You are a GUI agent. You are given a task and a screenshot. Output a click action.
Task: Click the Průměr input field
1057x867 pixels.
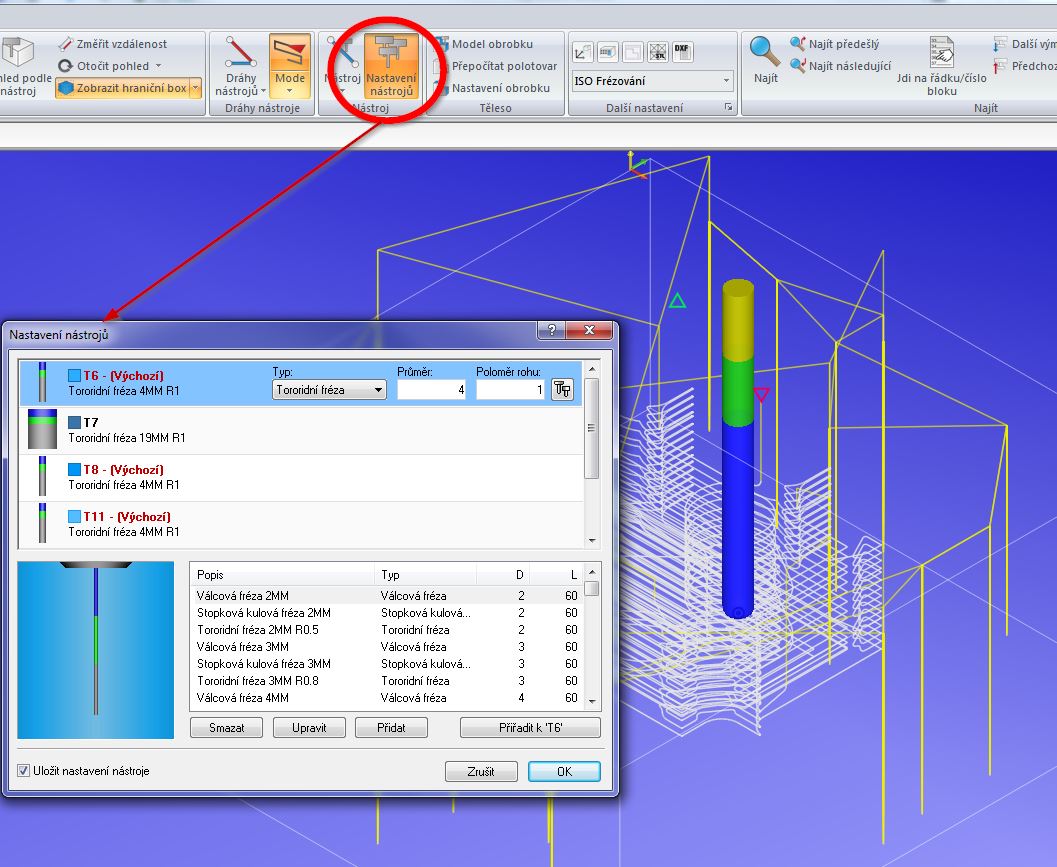point(432,390)
